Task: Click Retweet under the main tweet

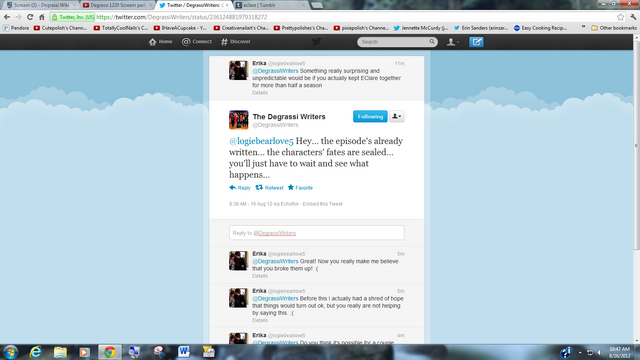Action: 269,188
